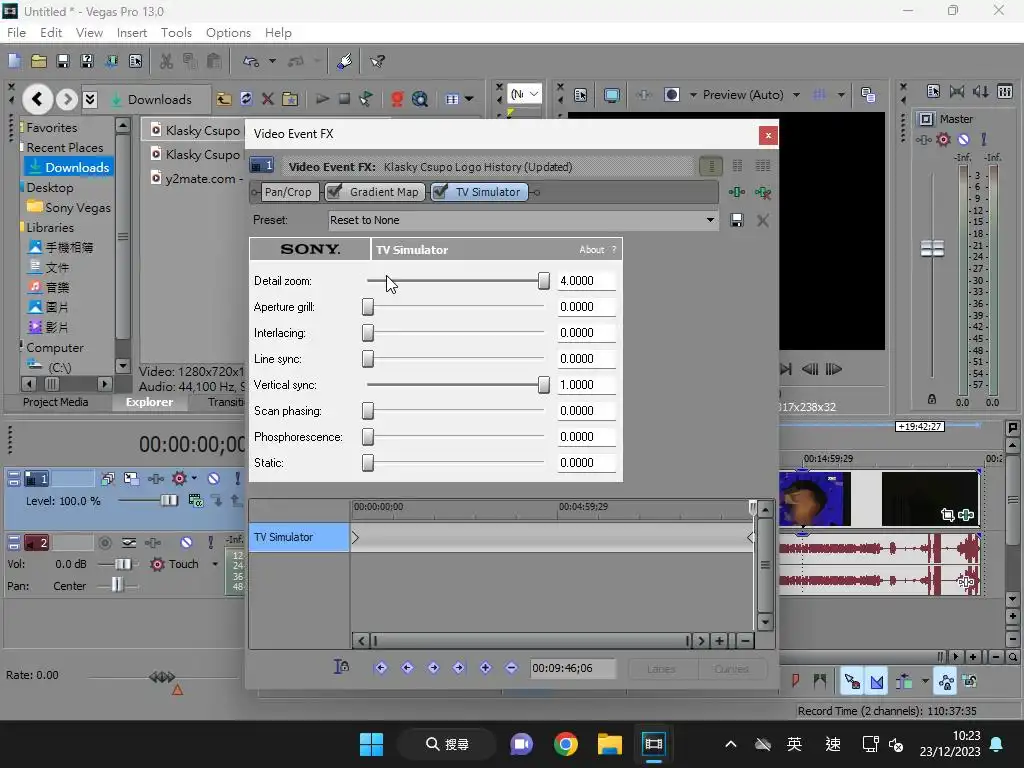Click the New Project icon in toolbar
1024x768 pixels.
(14, 61)
